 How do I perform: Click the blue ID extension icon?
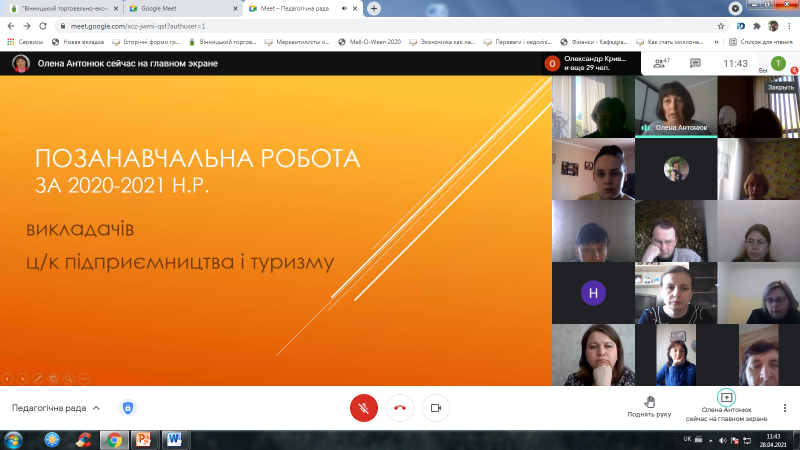[x=741, y=26]
